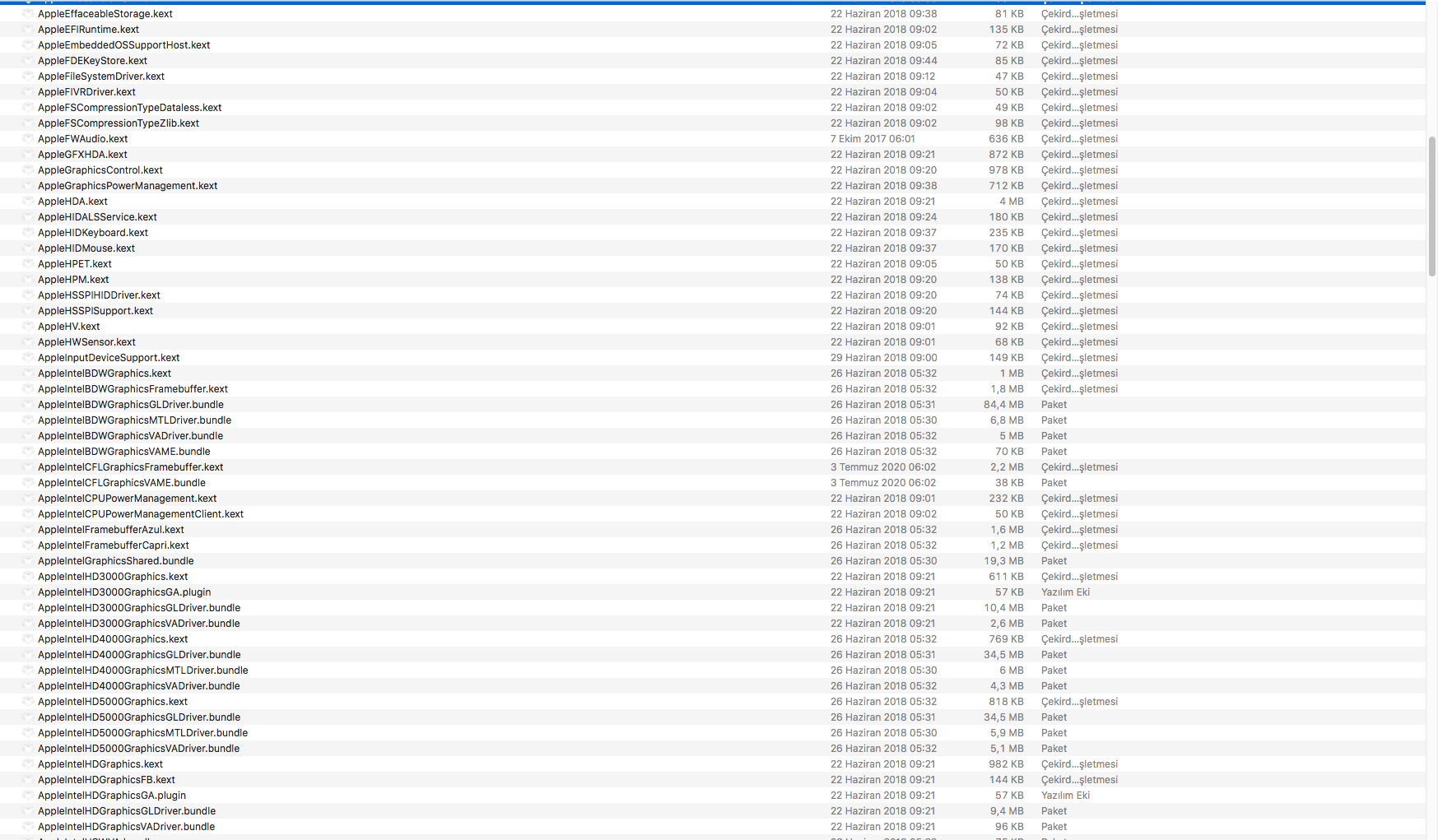The width and height of the screenshot is (1438, 840).
Task: Click the AppleFWAudio.kext date 7 Ekim 2017
Action: (x=873, y=139)
